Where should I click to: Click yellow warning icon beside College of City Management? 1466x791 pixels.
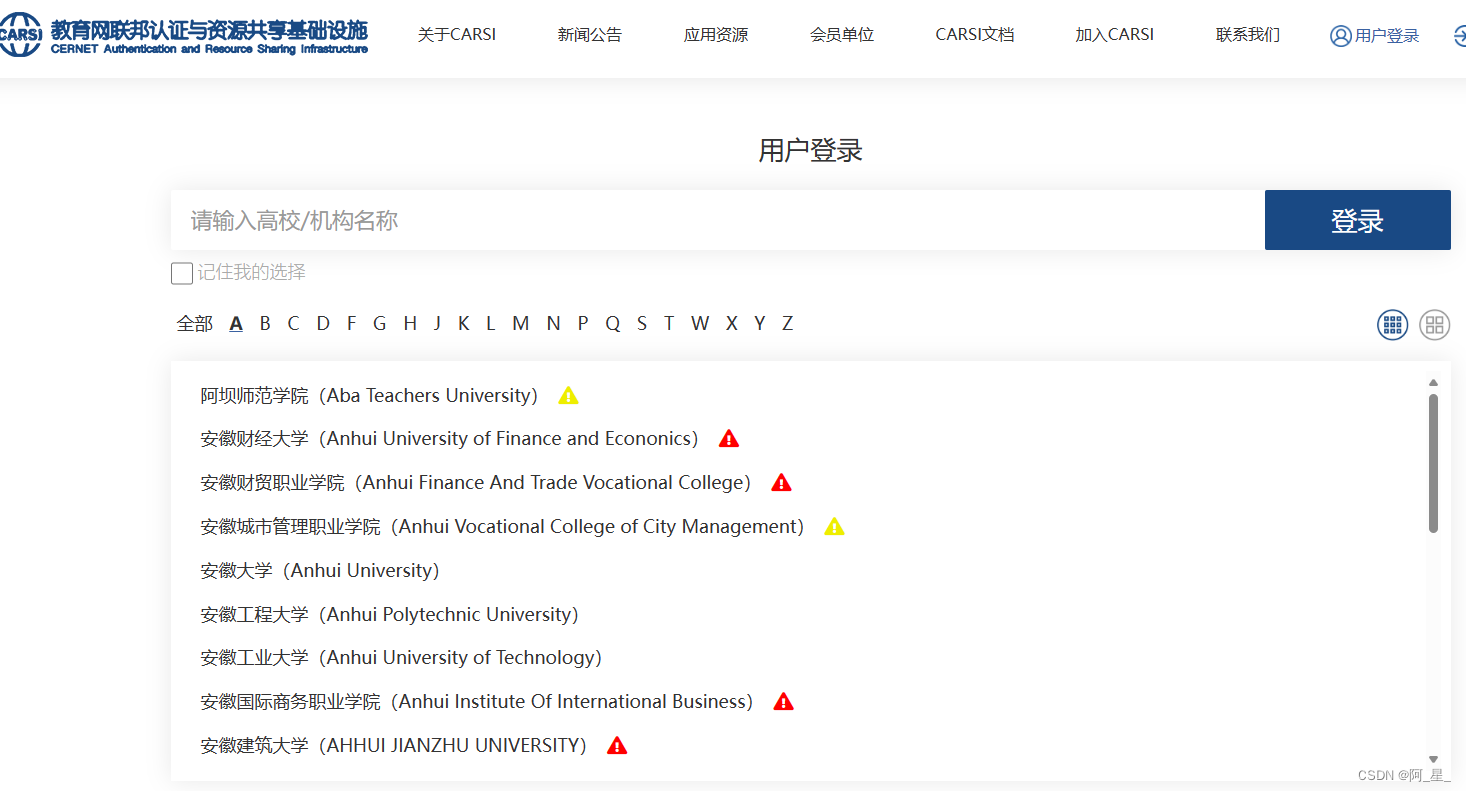[834, 526]
